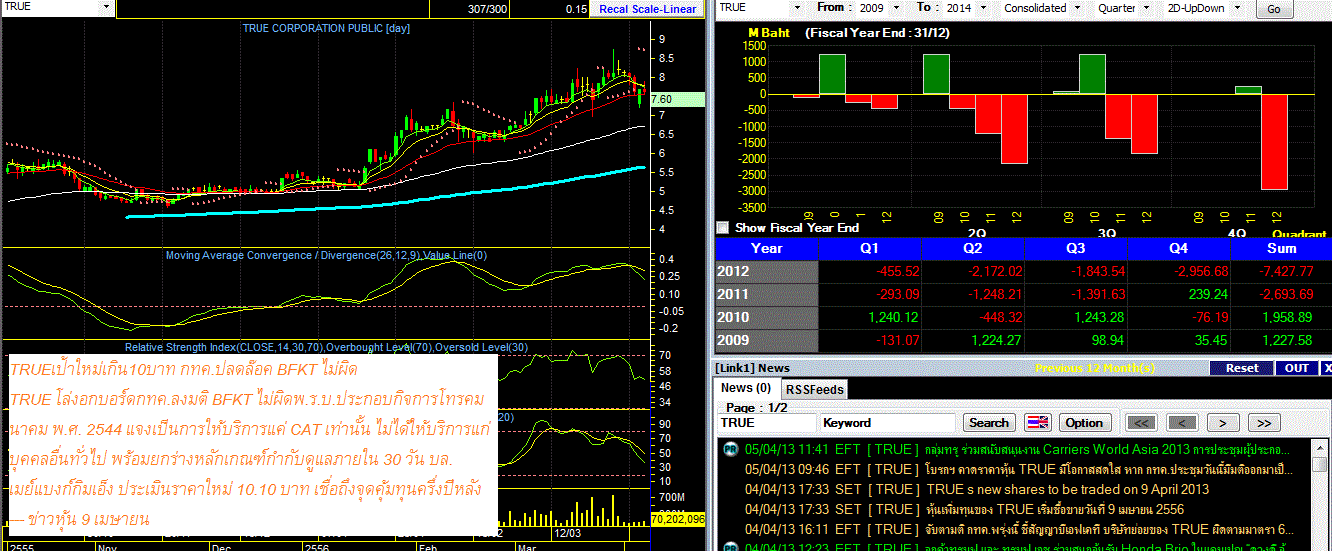This screenshot has width=1332, height=551.
Task: Select the 2009 year row
Action: (x=1024, y=340)
